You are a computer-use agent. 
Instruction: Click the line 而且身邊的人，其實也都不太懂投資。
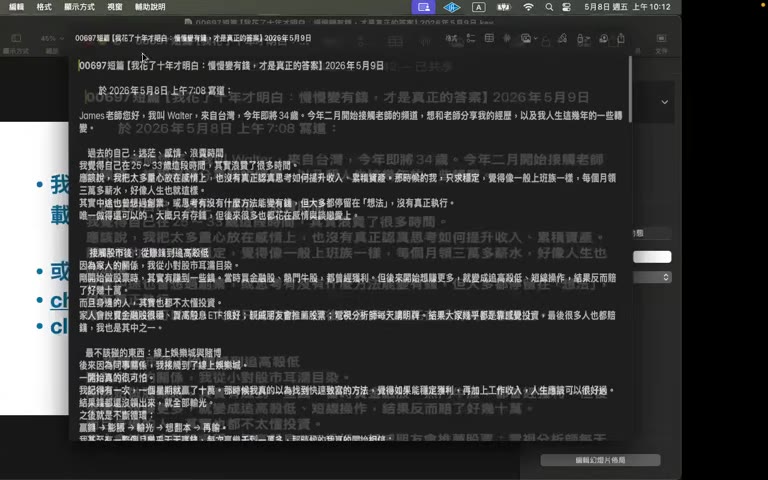(x=151, y=303)
